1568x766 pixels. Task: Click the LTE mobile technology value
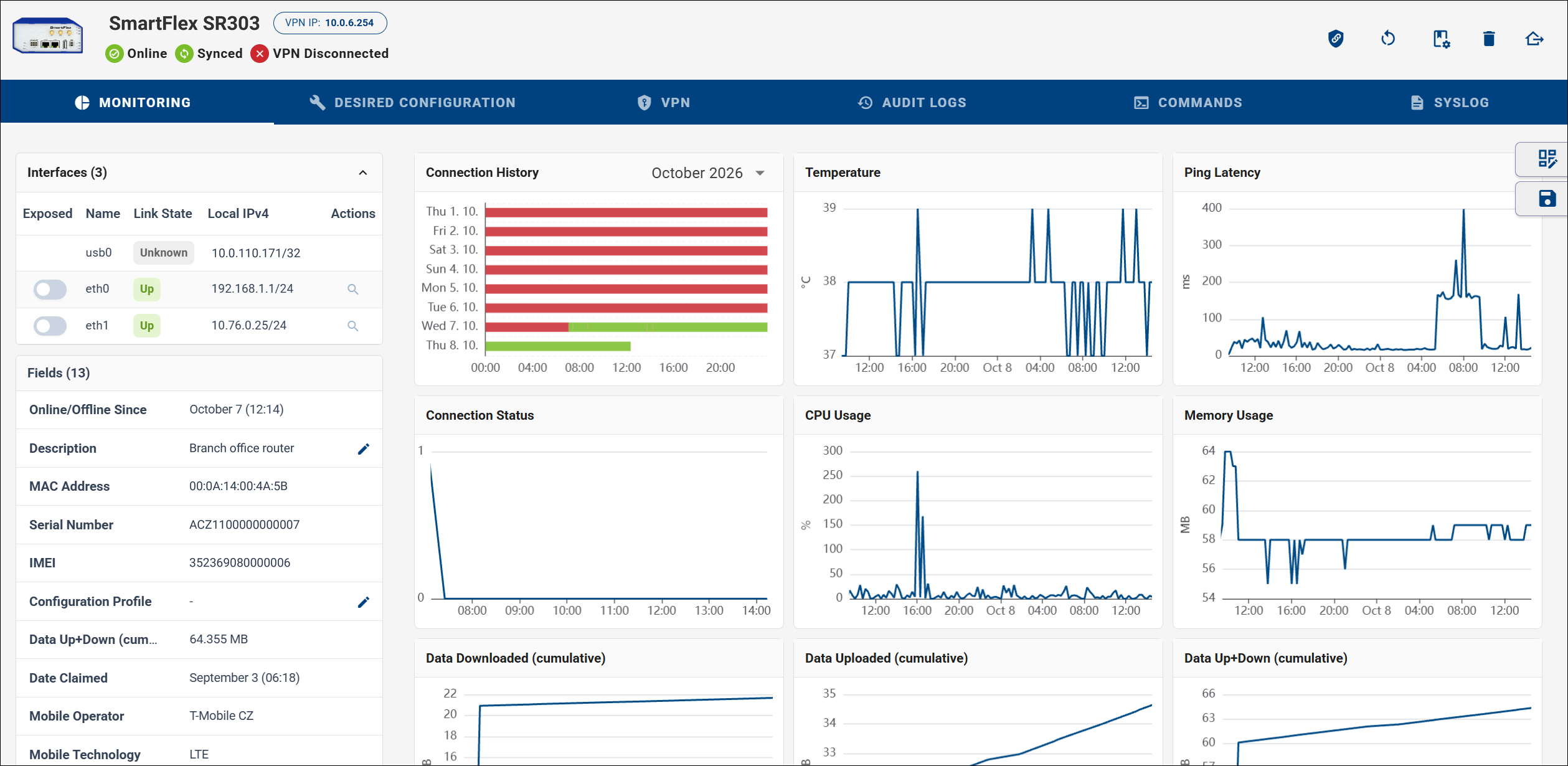coord(199,755)
